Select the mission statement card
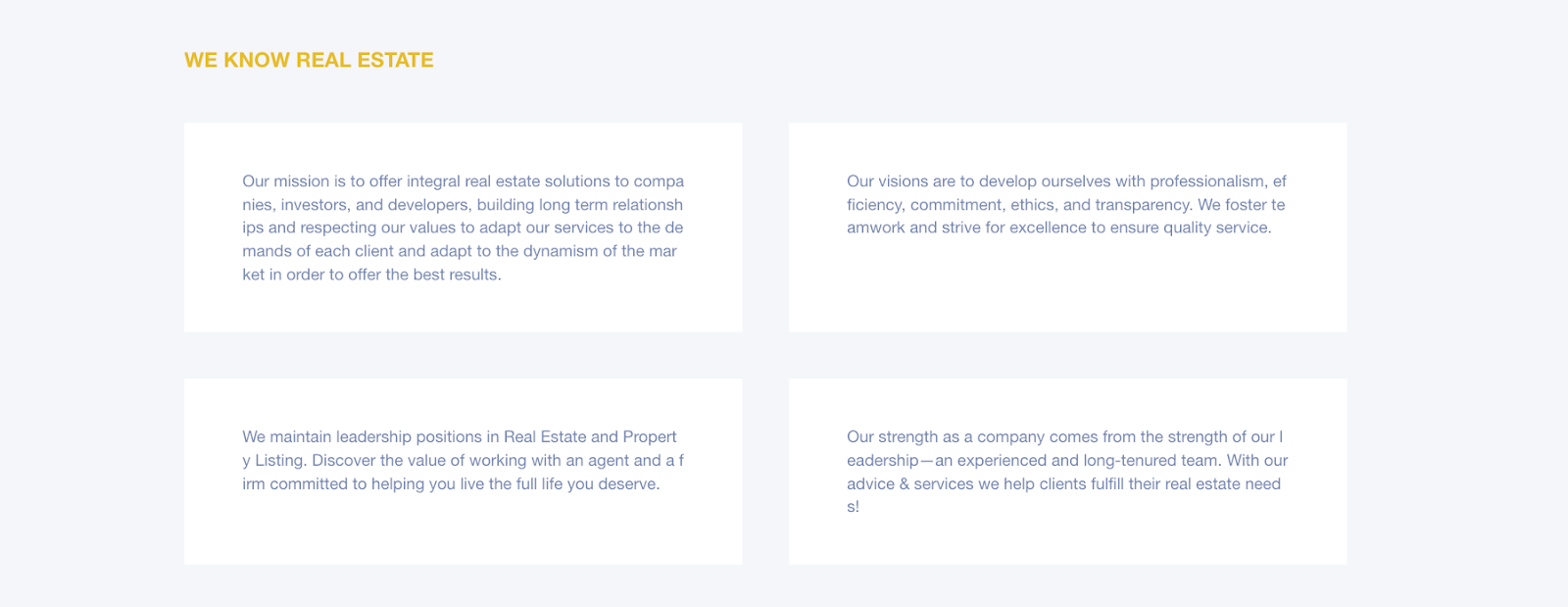Screen dimensions: 1568x607 pos(463,228)
